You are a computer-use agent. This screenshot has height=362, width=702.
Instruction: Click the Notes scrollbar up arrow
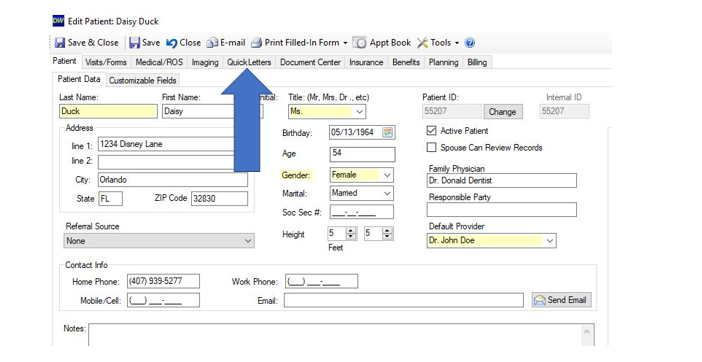(x=586, y=332)
